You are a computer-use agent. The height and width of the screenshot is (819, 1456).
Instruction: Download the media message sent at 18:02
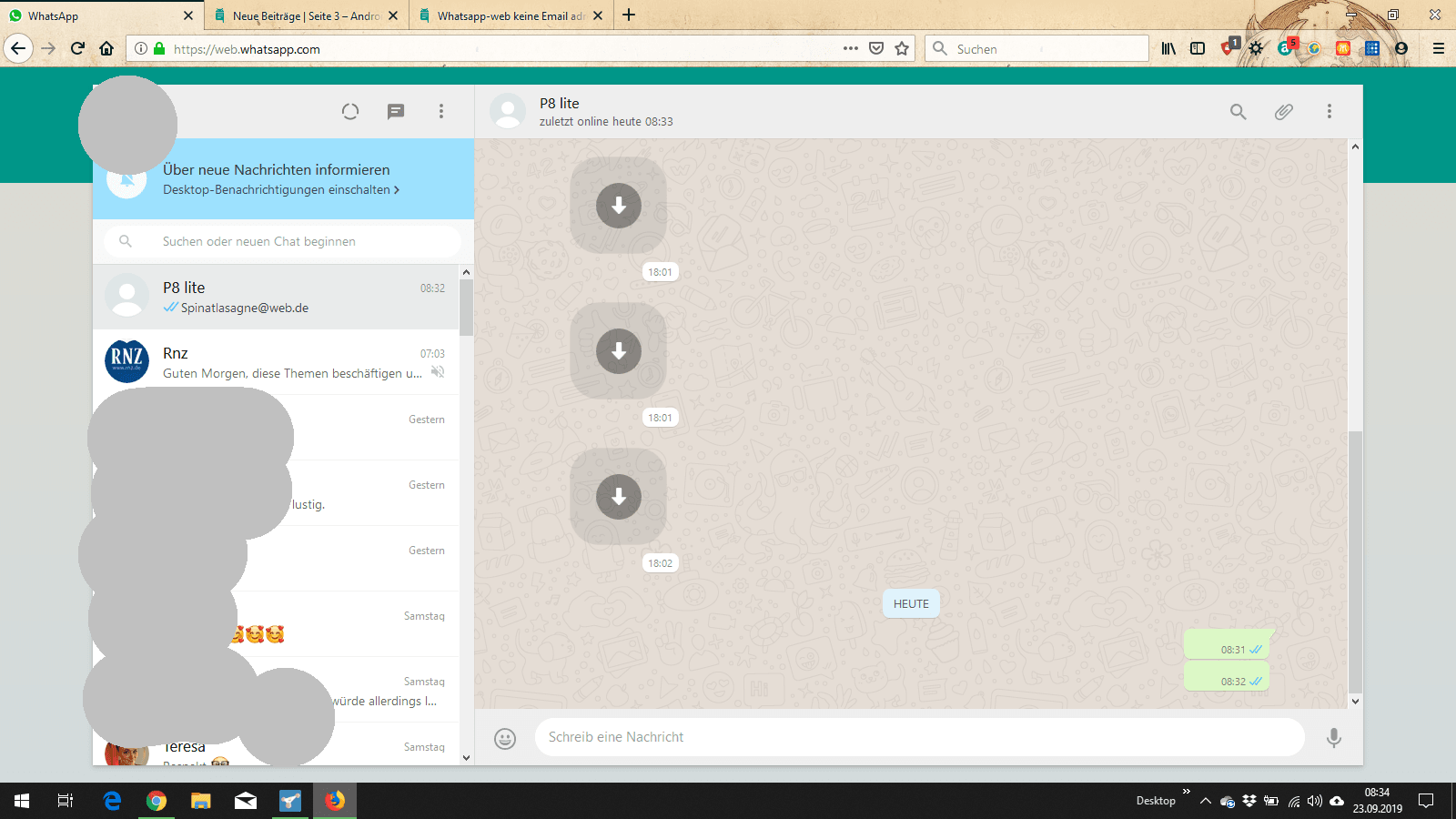pos(619,497)
